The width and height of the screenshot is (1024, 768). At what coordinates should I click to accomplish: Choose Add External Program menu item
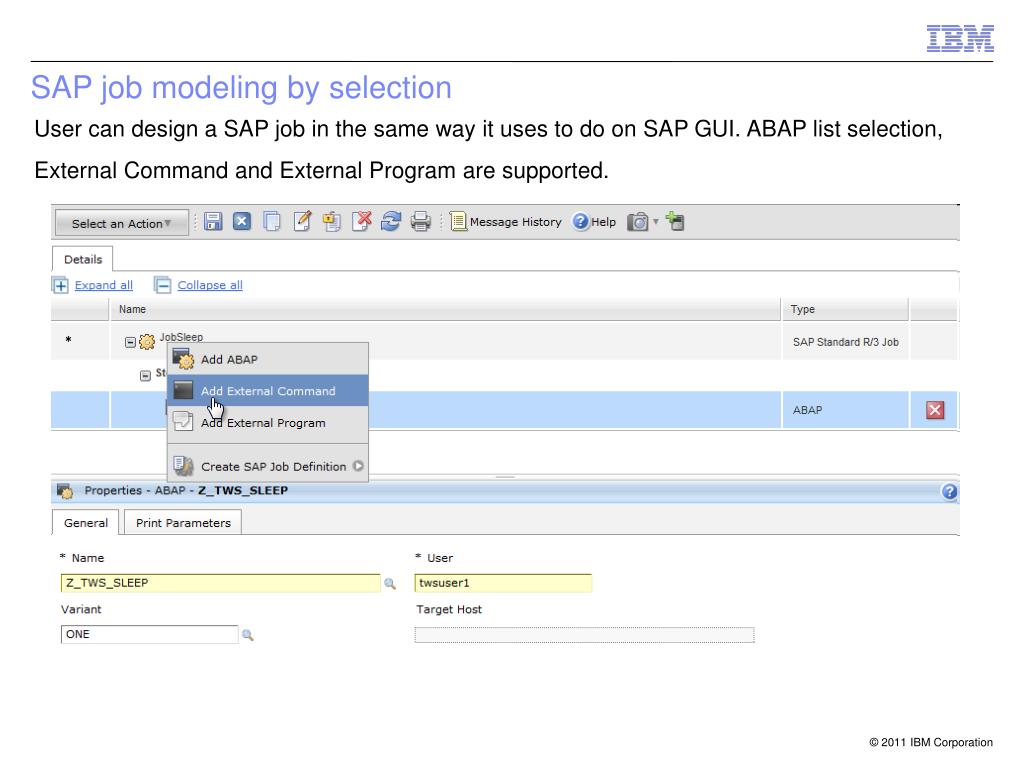(x=268, y=423)
